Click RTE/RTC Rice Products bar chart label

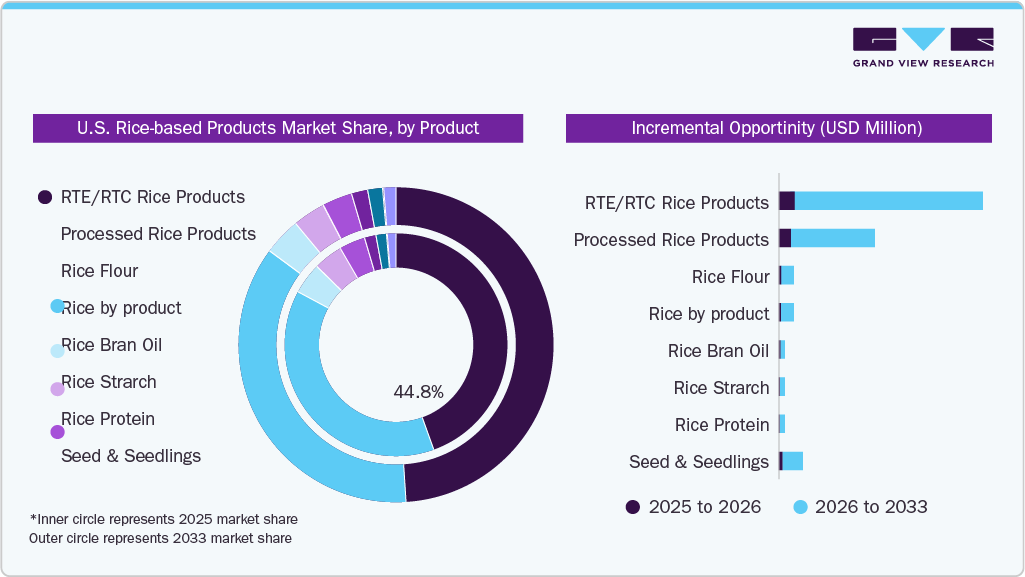(x=677, y=203)
